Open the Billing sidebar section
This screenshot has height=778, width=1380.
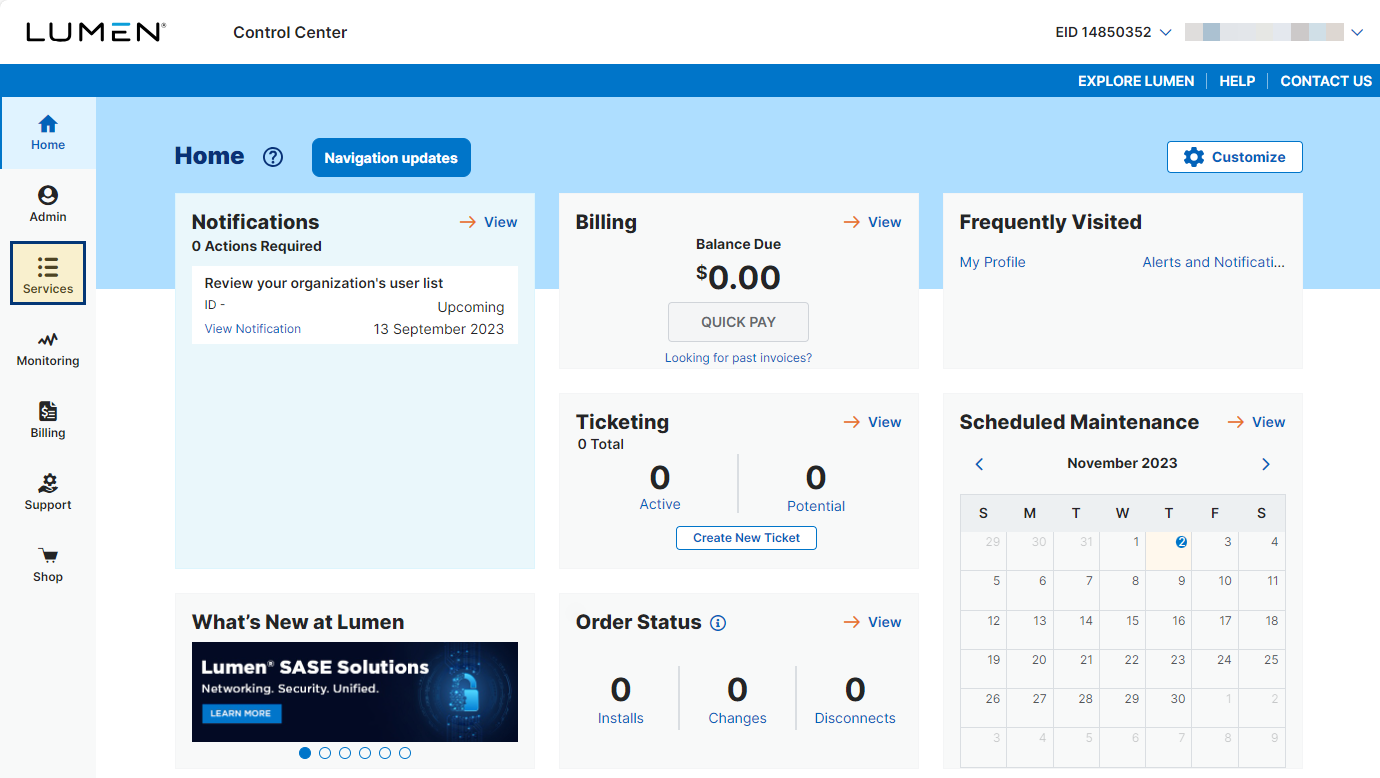(x=48, y=421)
